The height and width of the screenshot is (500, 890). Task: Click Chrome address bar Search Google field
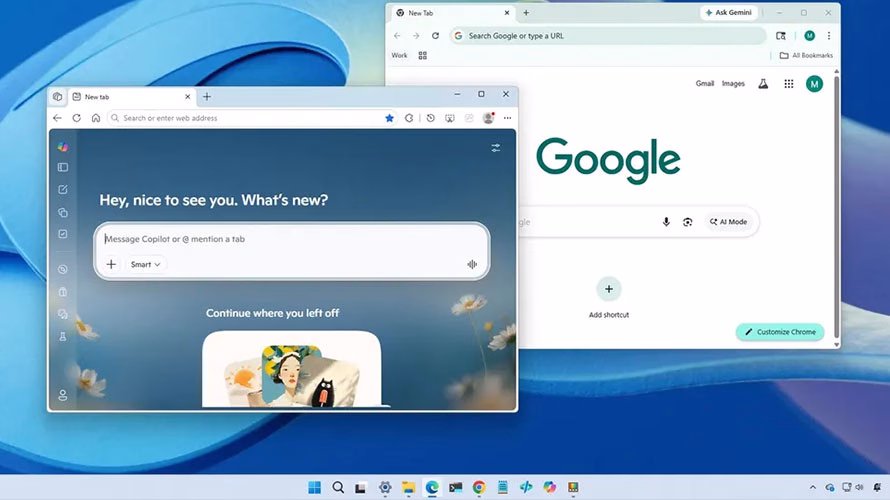coord(608,36)
